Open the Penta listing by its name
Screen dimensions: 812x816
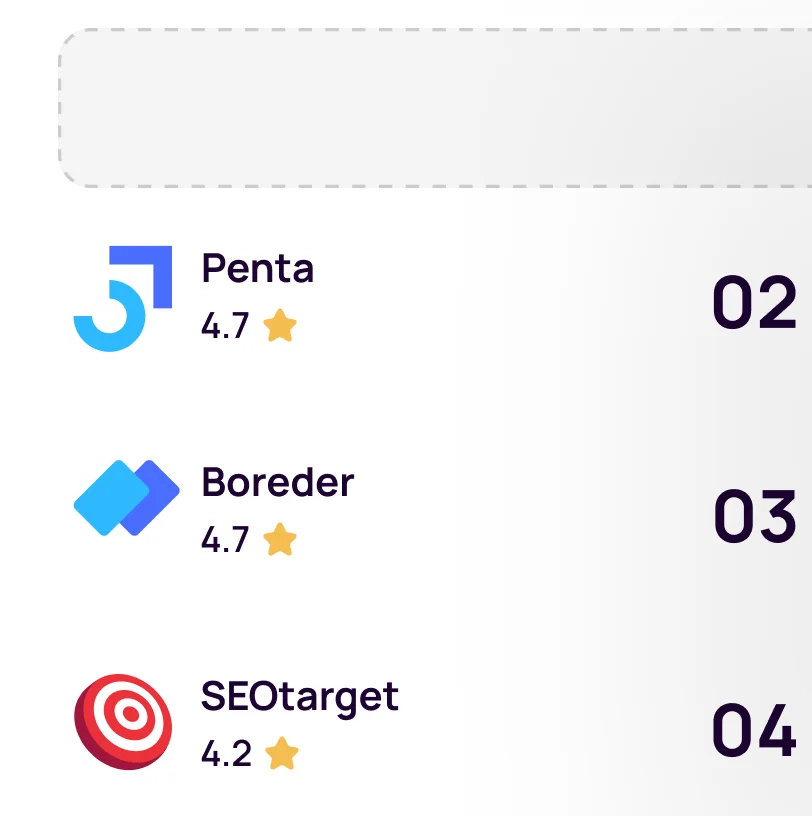point(258,268)
